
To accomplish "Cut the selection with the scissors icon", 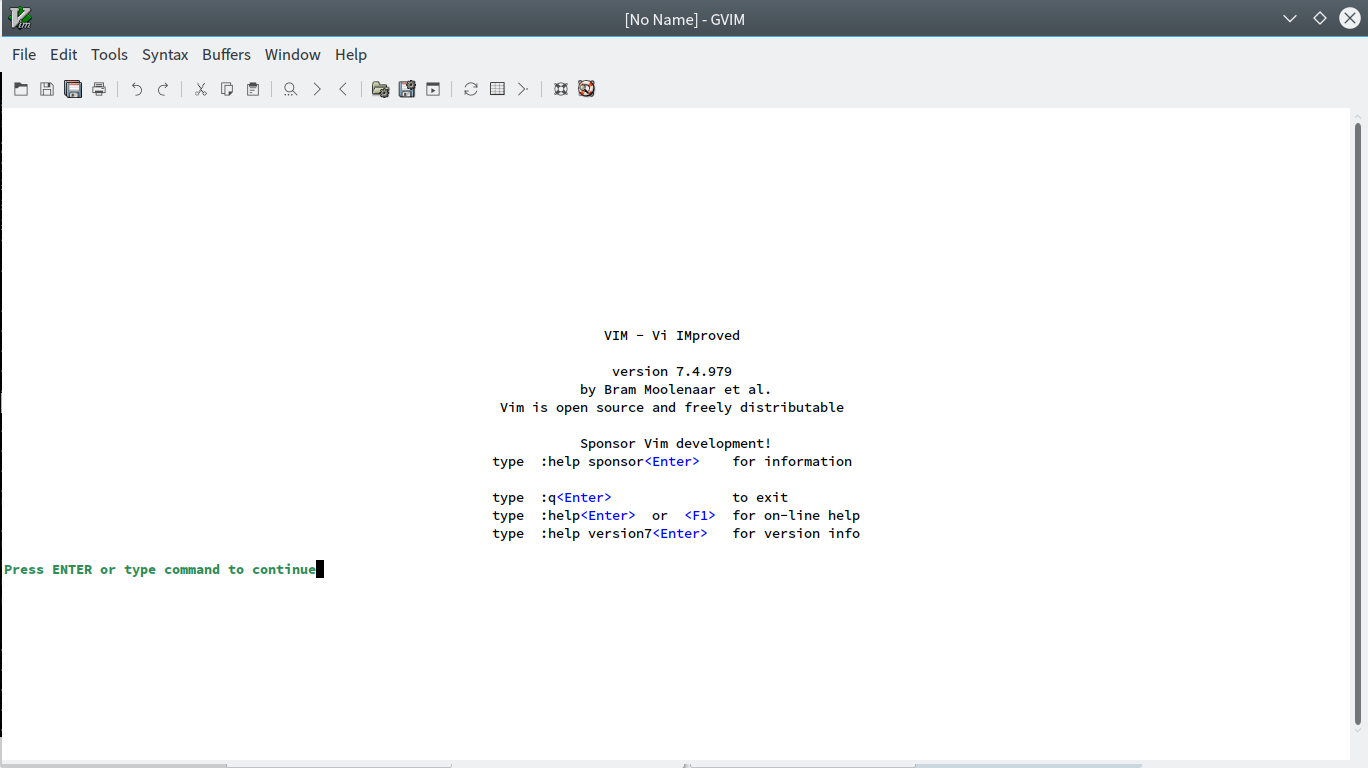I will 201,89.
